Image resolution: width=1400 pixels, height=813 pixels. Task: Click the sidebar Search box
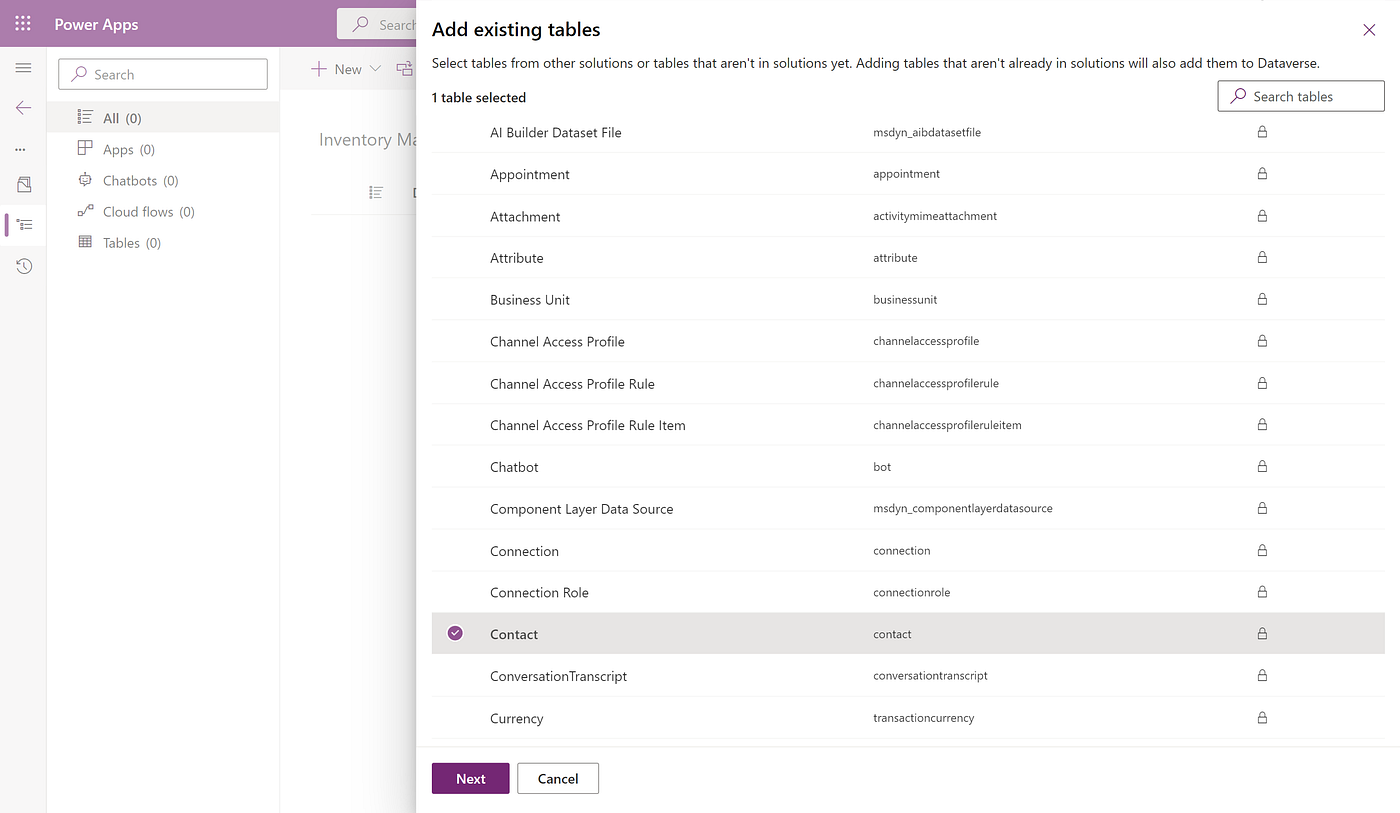pyautogui.click(x=162, y=73)
